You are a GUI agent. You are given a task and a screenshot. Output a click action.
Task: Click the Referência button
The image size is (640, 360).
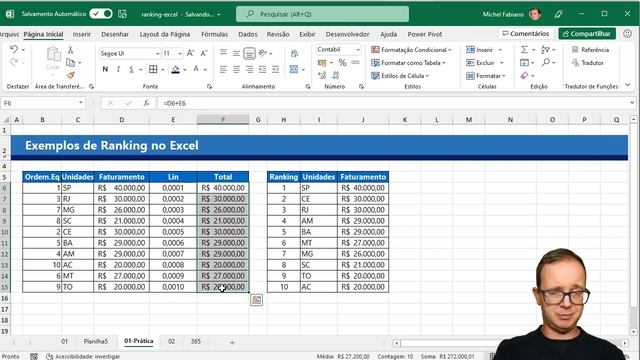coord(590,50)
